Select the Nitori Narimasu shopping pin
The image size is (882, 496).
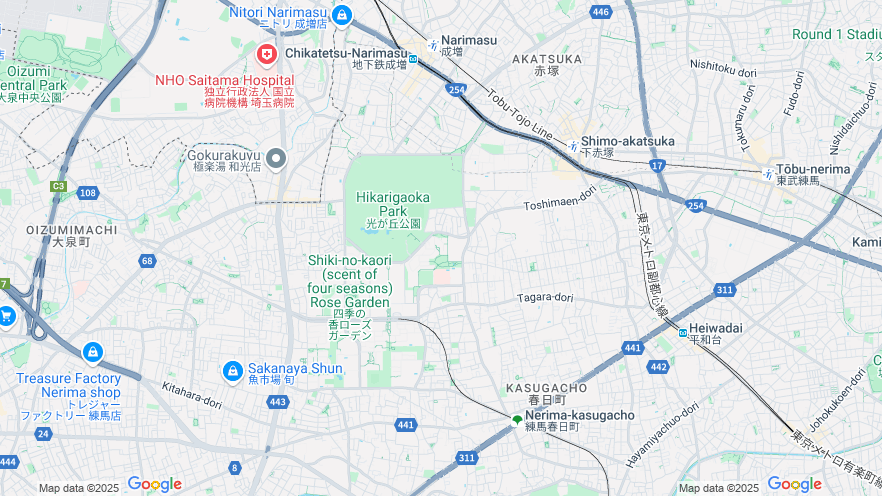(341, 16)
